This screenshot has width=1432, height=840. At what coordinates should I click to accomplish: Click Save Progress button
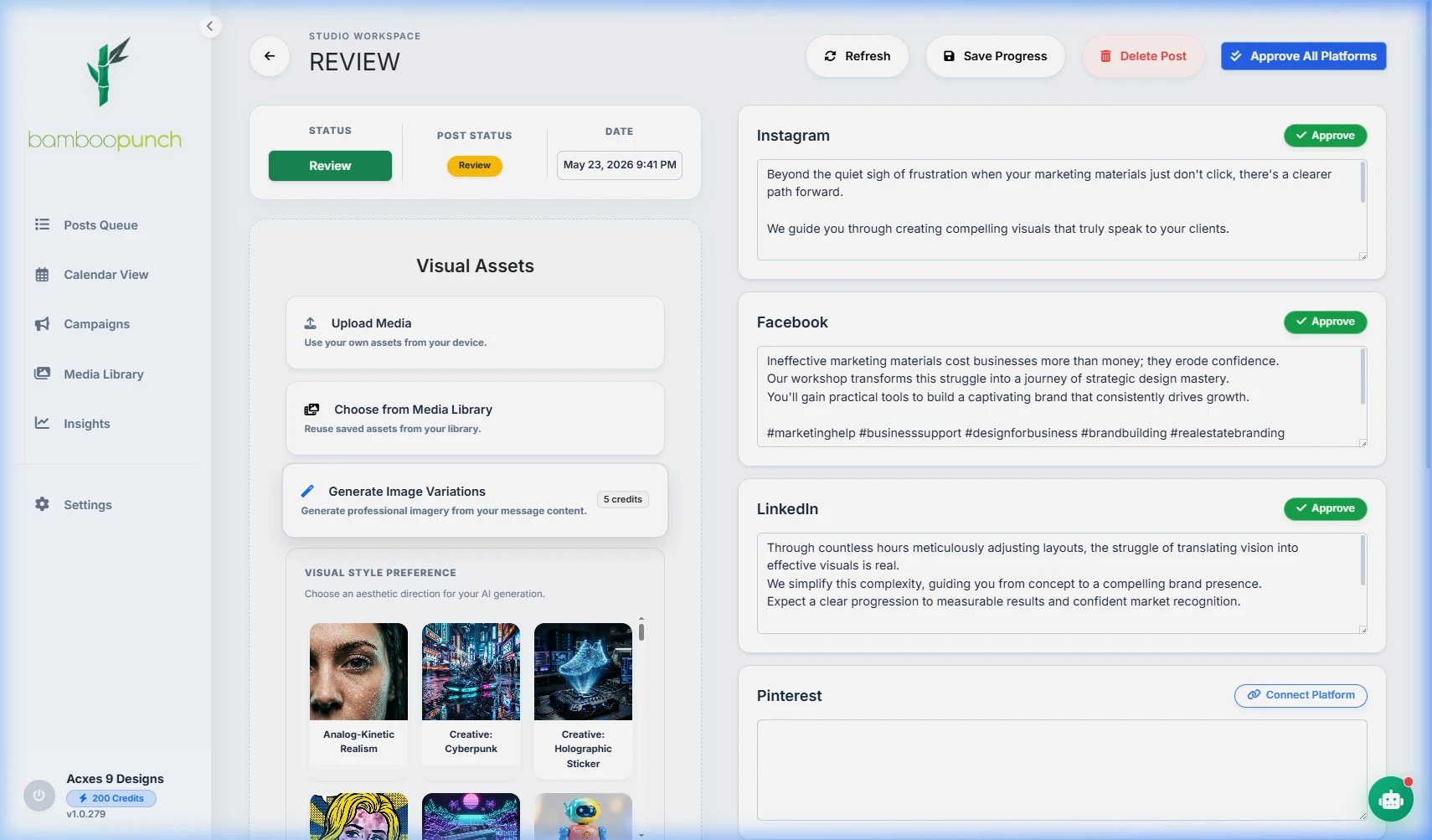click(x=995, y=56)
